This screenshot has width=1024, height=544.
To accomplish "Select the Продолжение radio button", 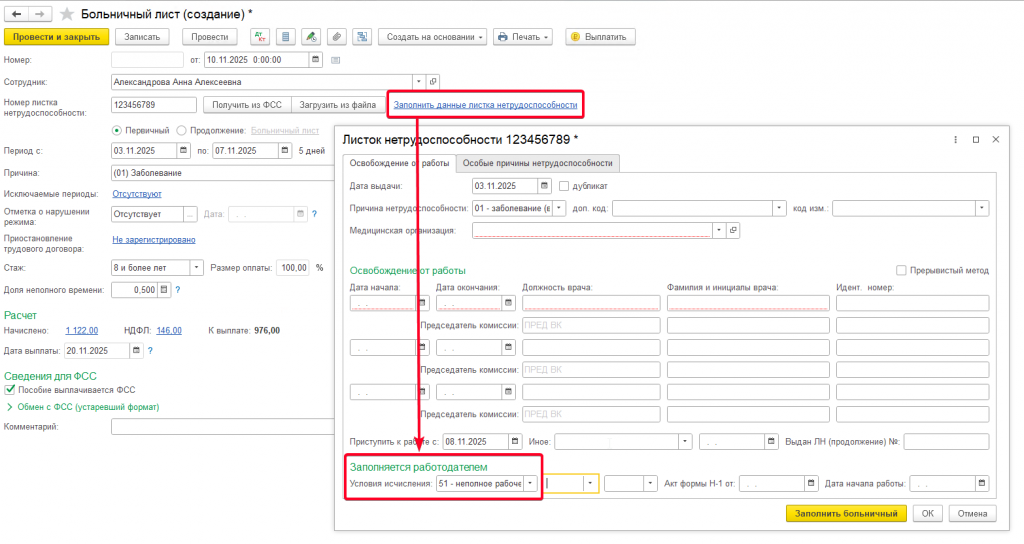I will (x=182, y=131).
